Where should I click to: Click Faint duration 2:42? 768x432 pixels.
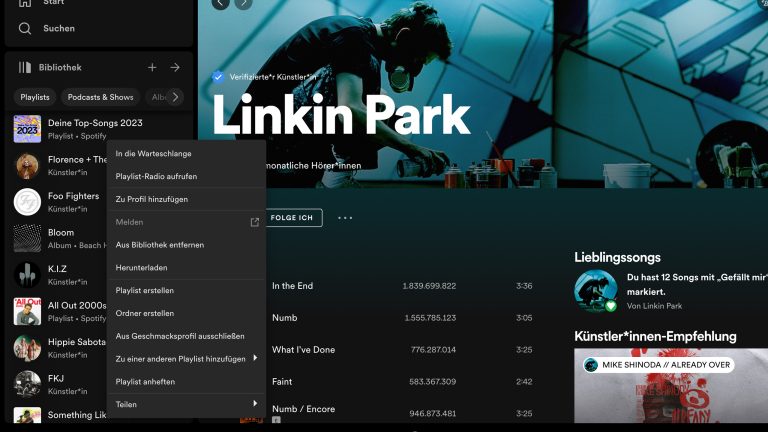coord(524,382)
